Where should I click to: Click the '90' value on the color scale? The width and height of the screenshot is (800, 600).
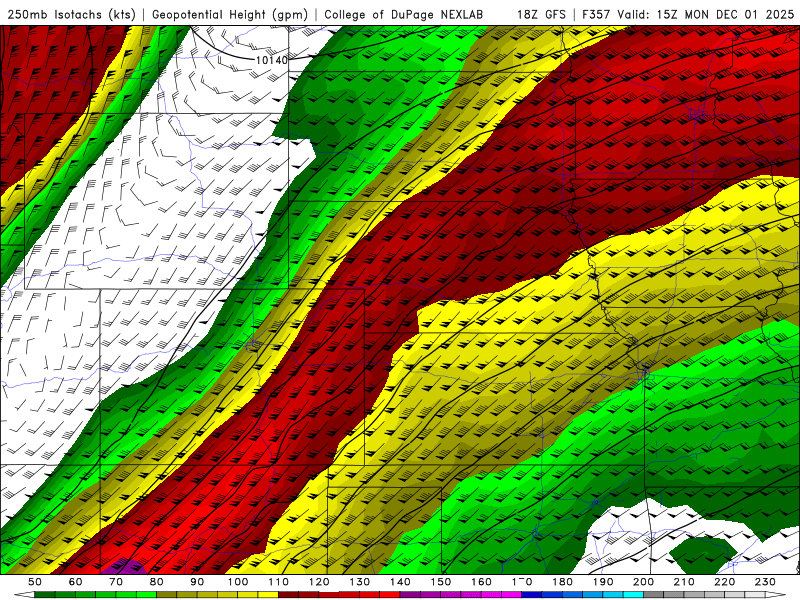coord(197,582)
